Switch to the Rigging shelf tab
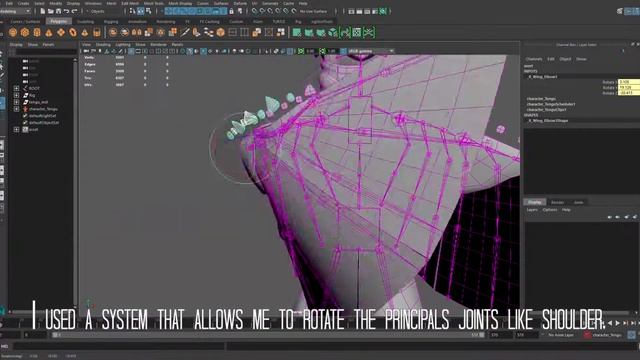This screenshot has width=640, height=360. tap(111, 22)
